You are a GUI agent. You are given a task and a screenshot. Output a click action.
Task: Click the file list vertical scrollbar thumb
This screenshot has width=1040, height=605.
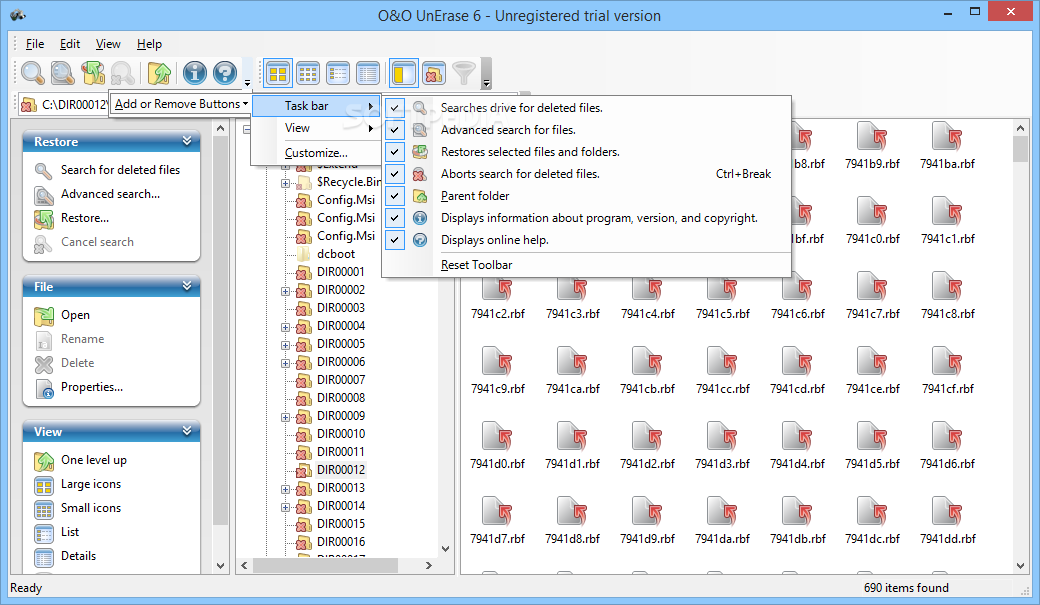tap(1020, 149)
